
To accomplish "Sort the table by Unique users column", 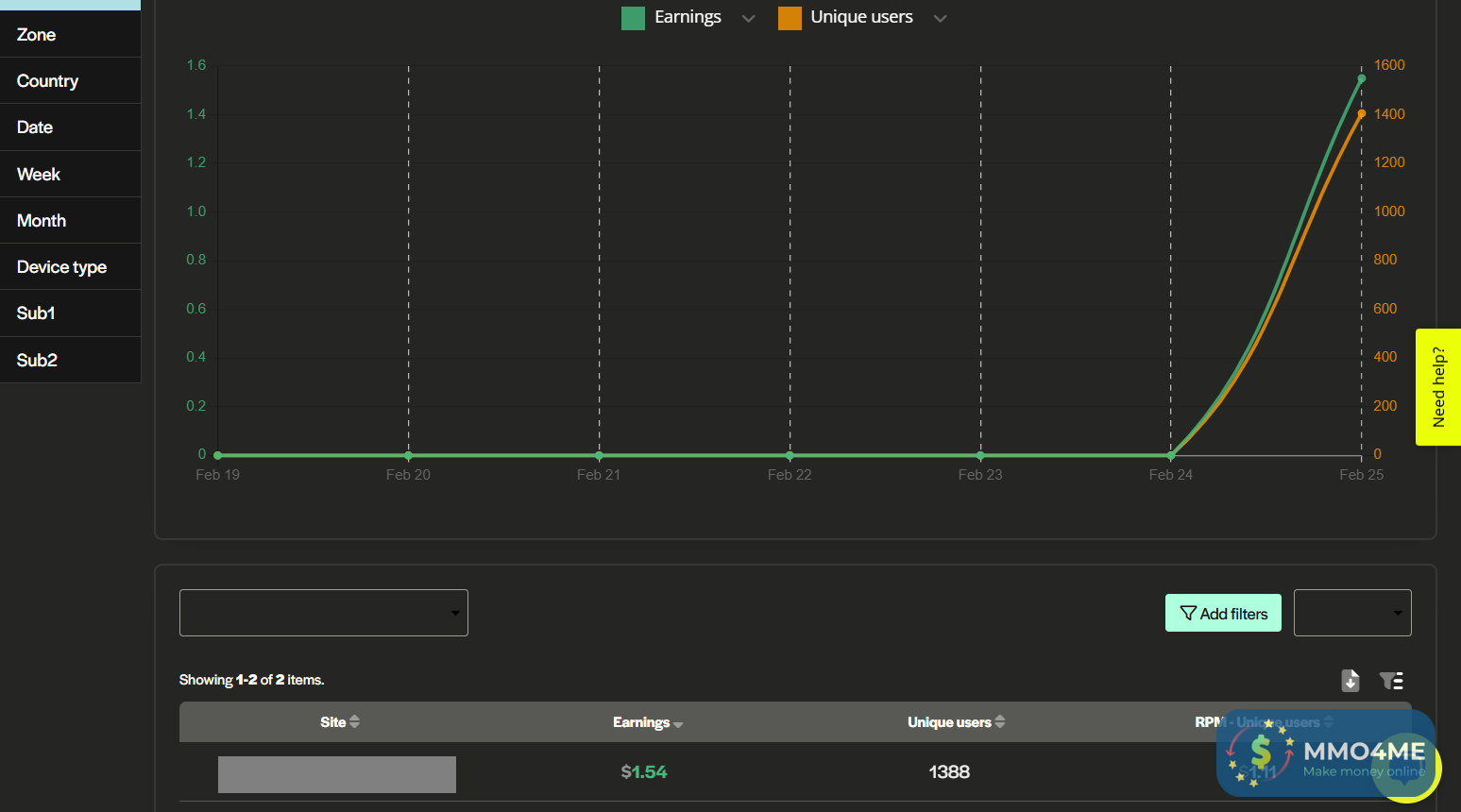I will click(956, 722).
